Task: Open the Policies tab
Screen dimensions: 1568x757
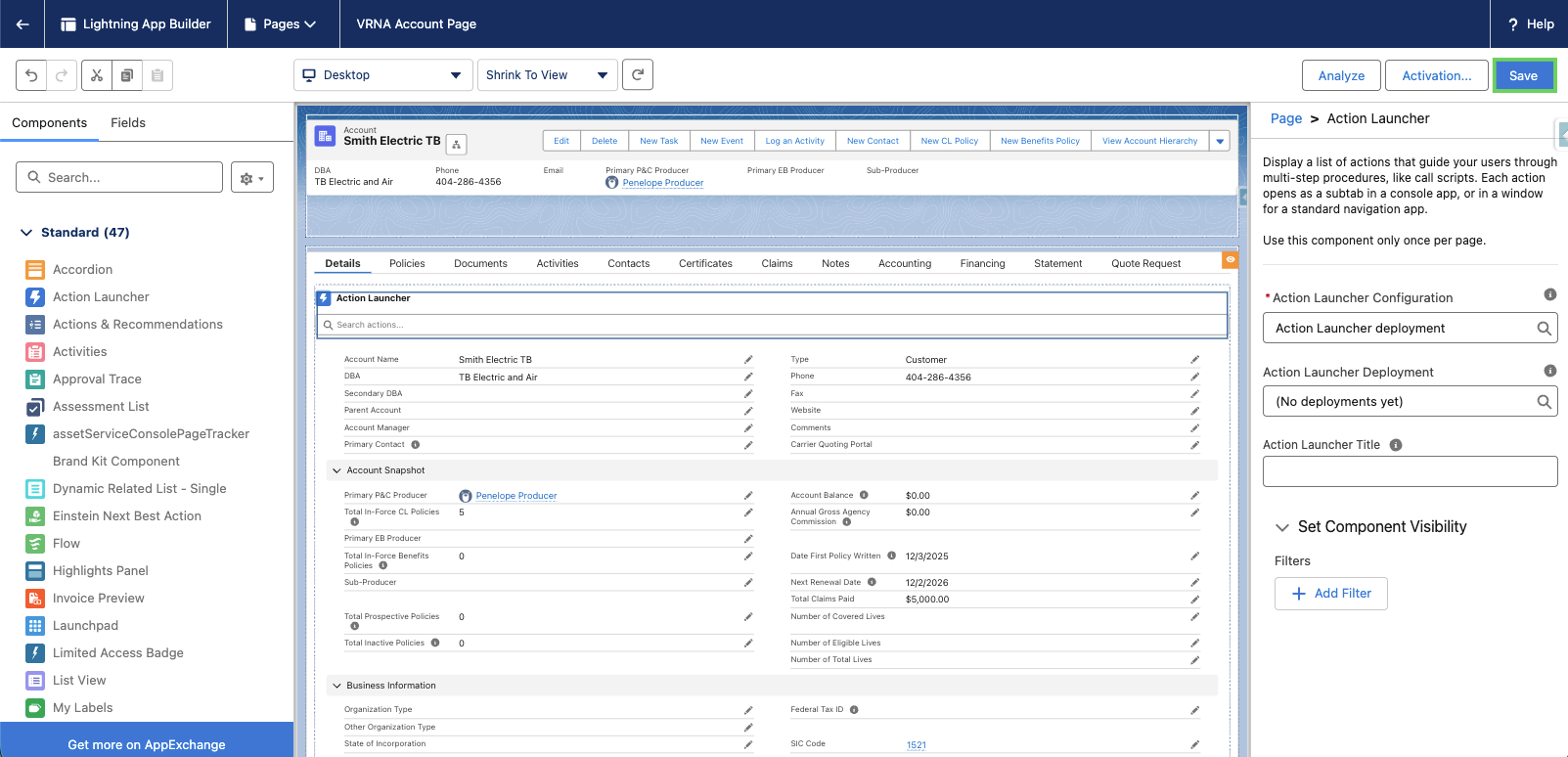Action: [407, 263]
